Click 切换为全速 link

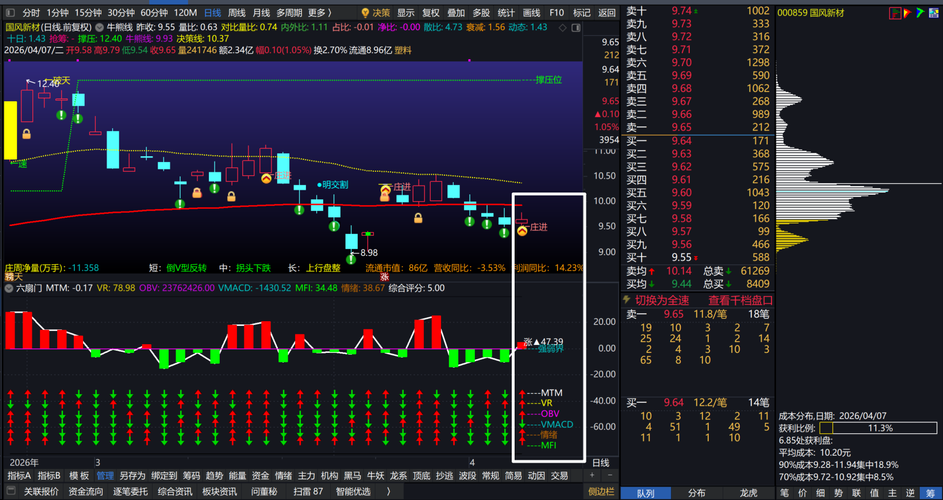(x=662, y=300)
